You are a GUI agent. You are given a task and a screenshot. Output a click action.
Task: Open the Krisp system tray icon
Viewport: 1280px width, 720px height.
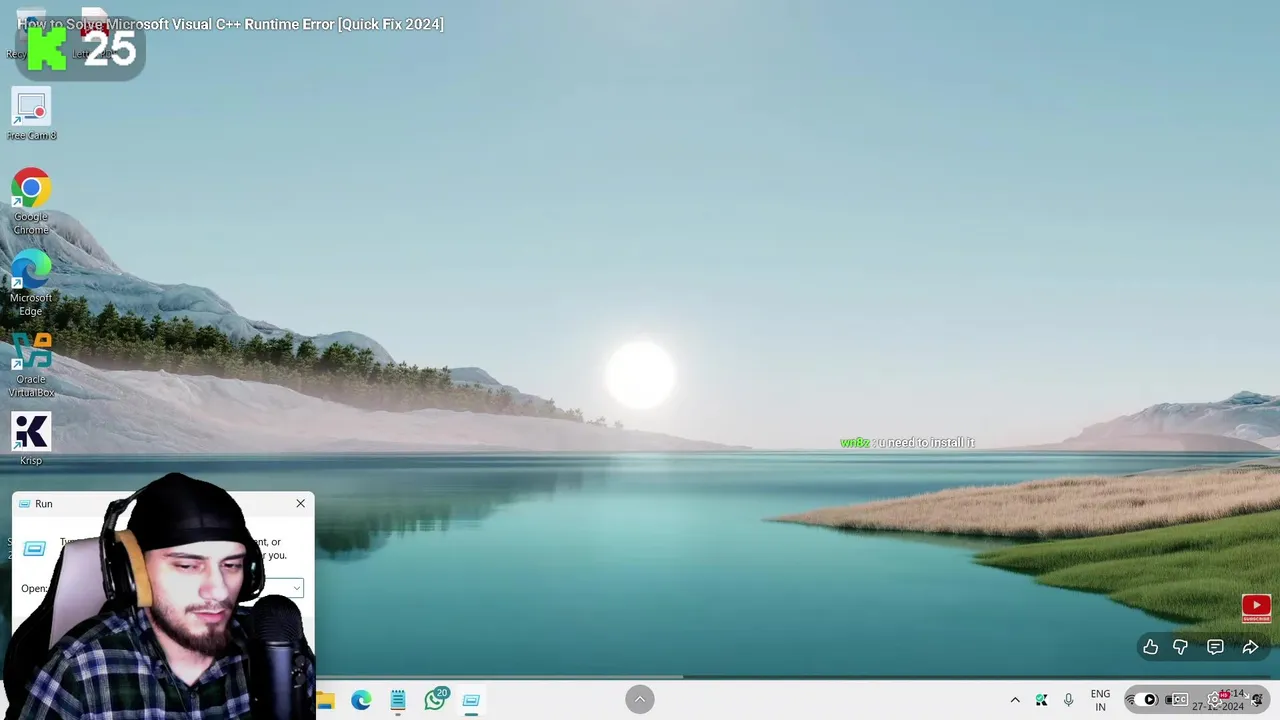1041,700
